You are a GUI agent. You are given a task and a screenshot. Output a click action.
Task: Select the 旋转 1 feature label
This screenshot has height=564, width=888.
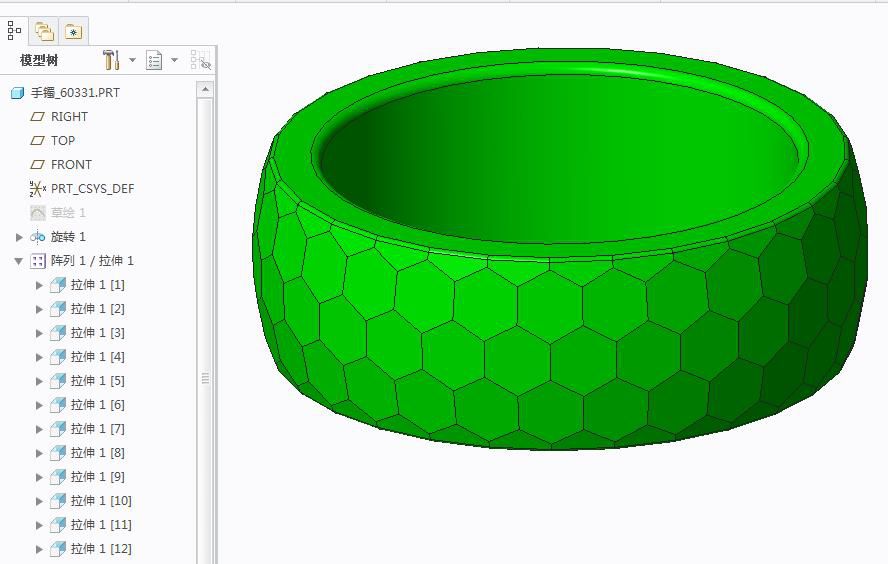point(68,237)
